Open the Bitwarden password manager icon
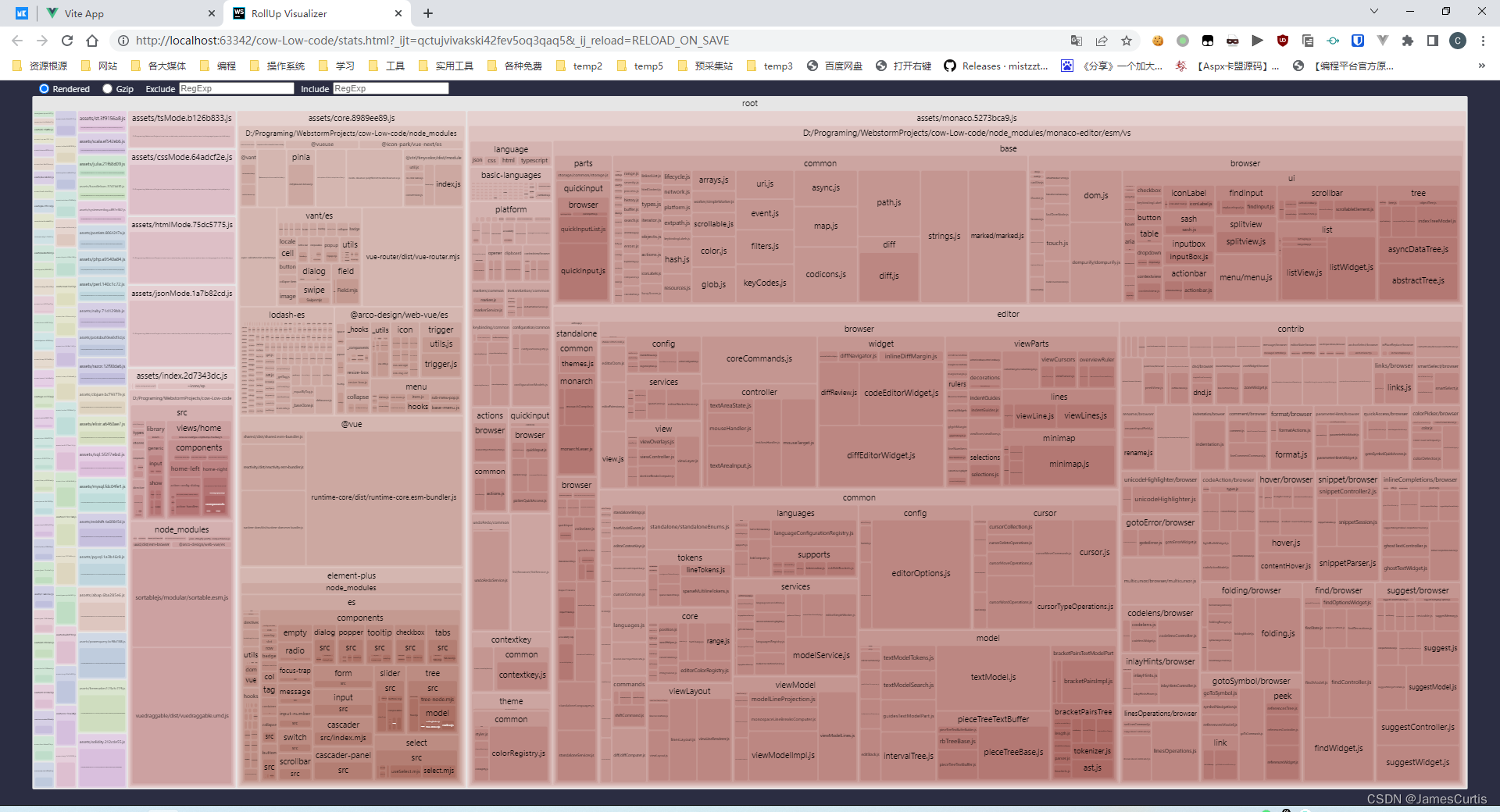This screenshot has height=812, width=1500. coord(1357,41)
